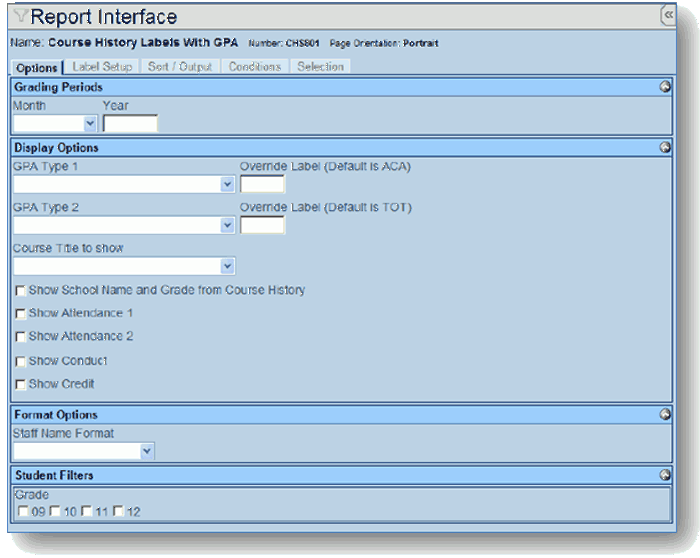This screenshot has height=558, width=700.
Task: Expand the Course Title to show dropdown
Action: pyautogui.click(x=227, y=266)
